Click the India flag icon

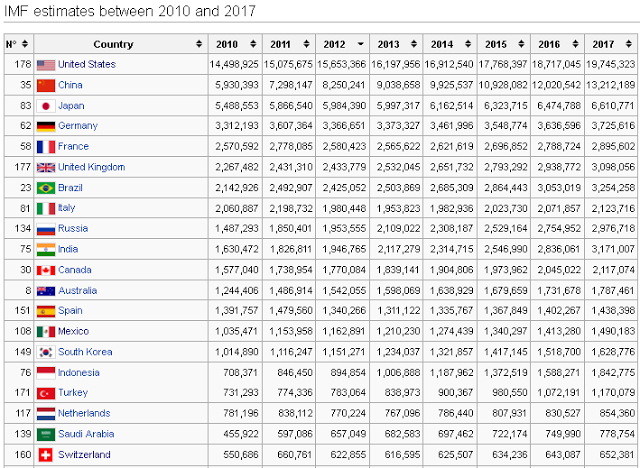46,250
